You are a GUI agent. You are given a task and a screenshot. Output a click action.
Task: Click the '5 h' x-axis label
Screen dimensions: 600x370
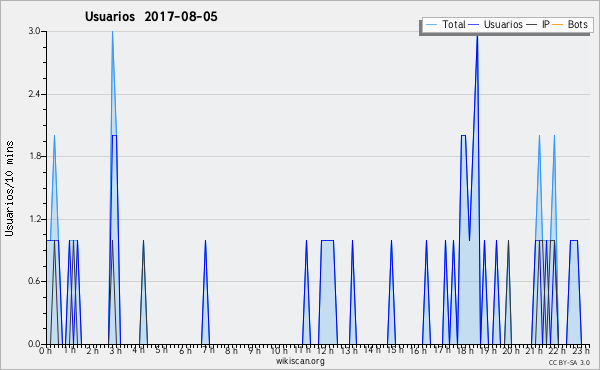(x=161, y=350)
